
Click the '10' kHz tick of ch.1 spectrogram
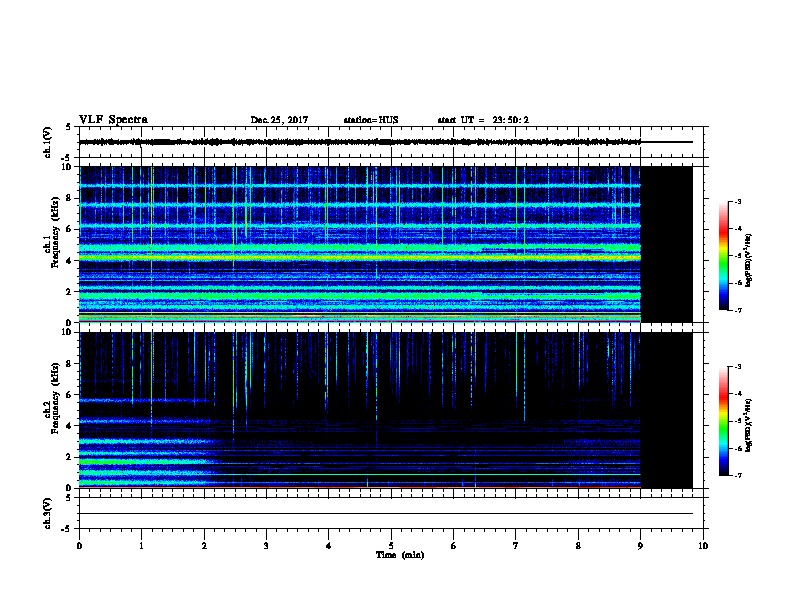click(68, 167)
